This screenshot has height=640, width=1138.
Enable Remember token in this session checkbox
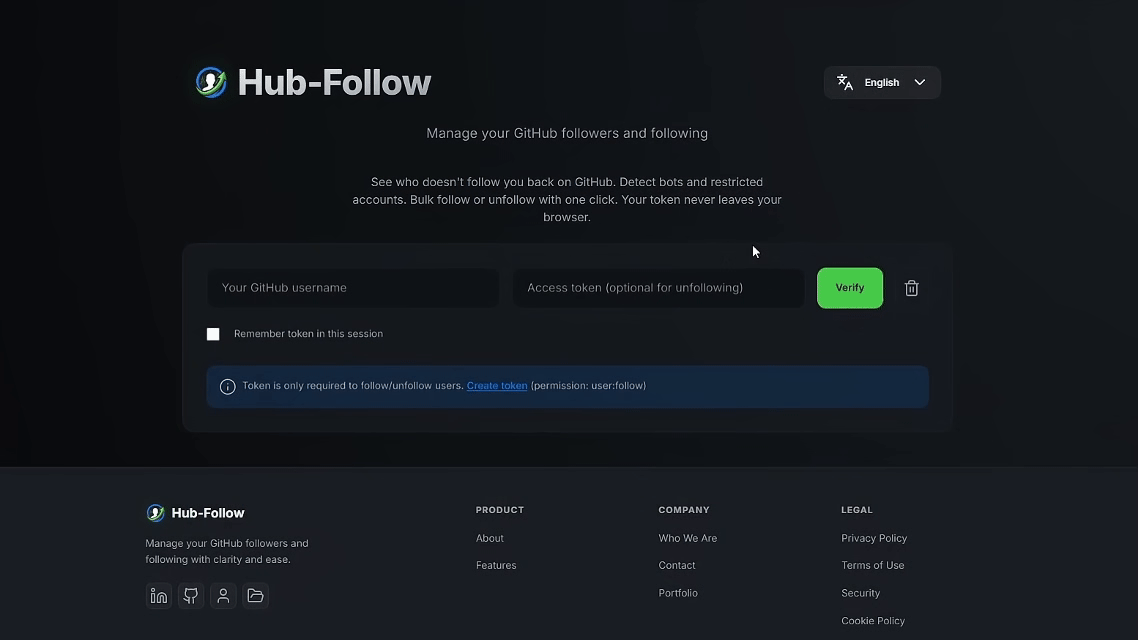pyautogui.click(x=213, y=334)
